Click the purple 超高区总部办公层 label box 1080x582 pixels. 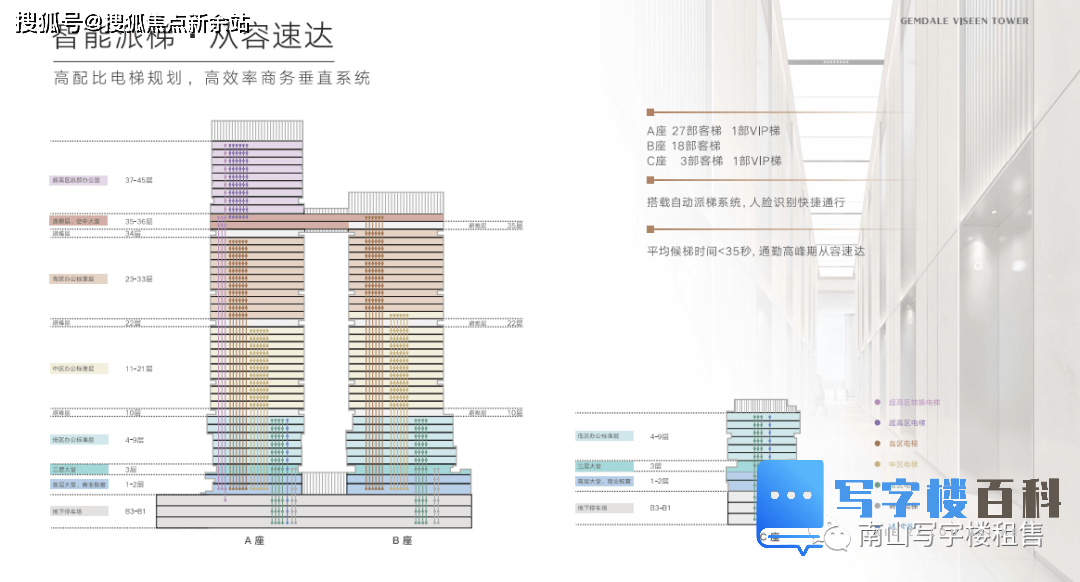pyautogui.click(x=79, y=180)
